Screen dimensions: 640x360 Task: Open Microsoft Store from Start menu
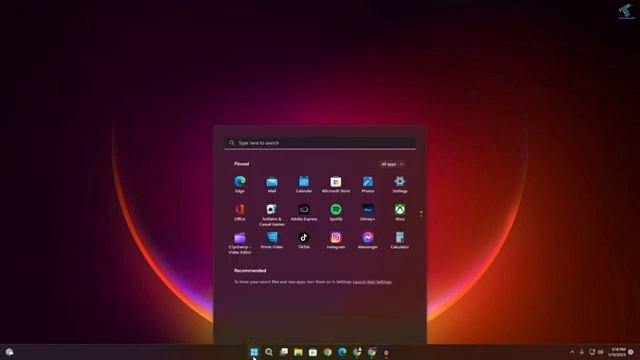pos(336,184)
